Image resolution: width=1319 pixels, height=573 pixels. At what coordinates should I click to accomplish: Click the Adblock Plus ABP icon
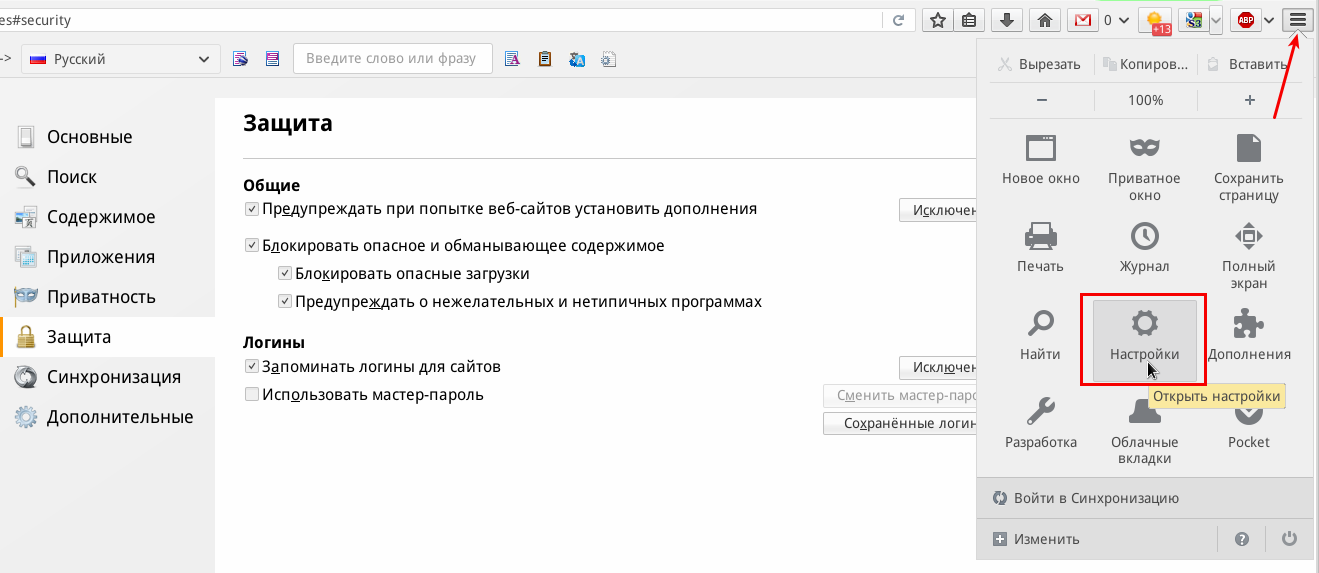1245,20
